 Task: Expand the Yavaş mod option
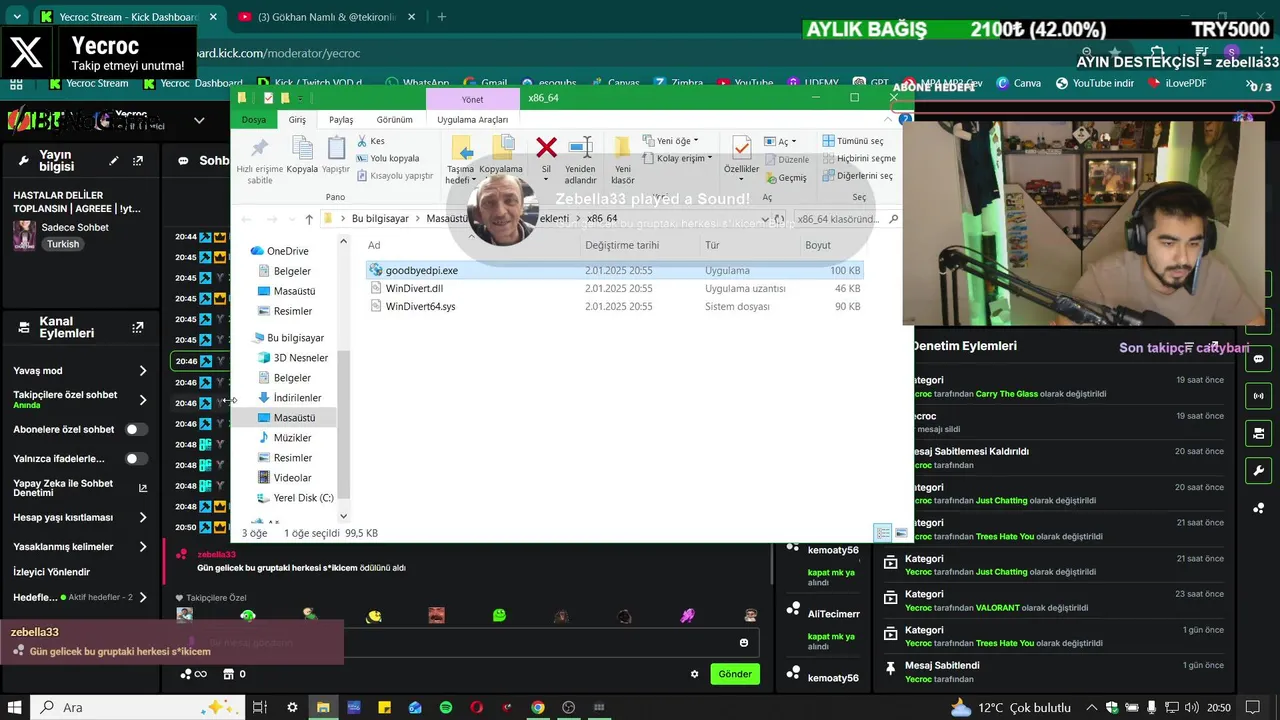coord(143,371)
